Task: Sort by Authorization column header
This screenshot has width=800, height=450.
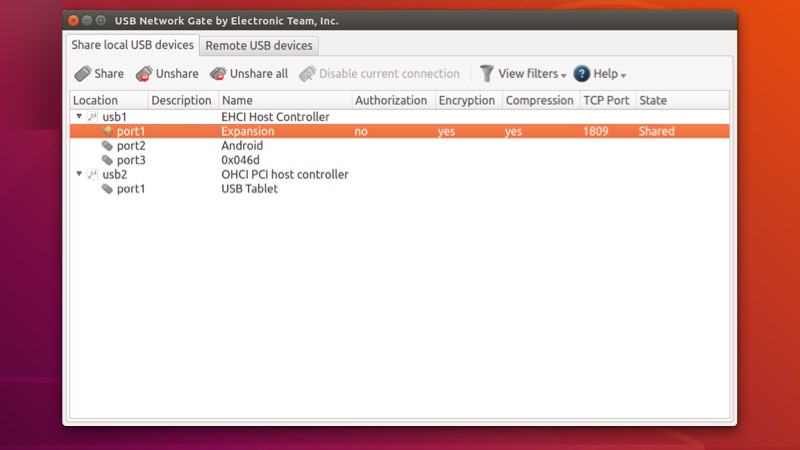Action: [x=393, y=100]
